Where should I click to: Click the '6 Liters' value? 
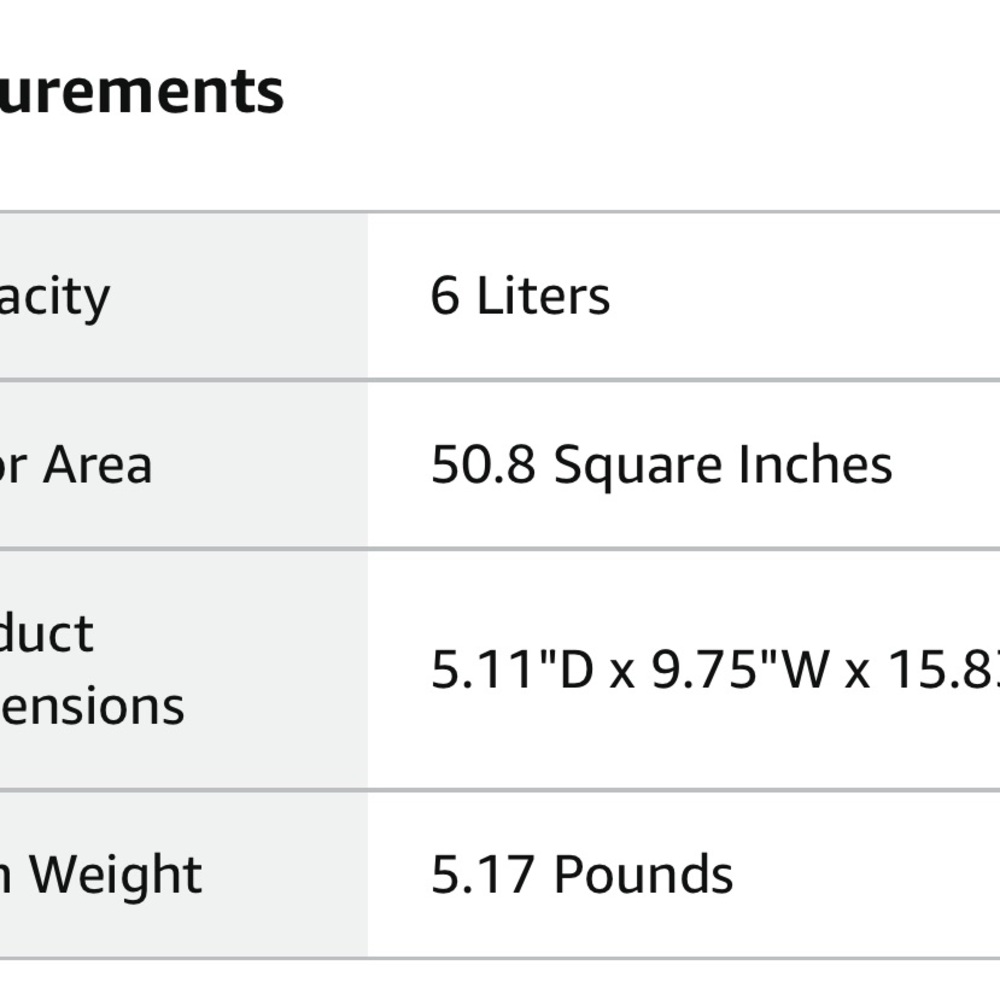[520, 296]
